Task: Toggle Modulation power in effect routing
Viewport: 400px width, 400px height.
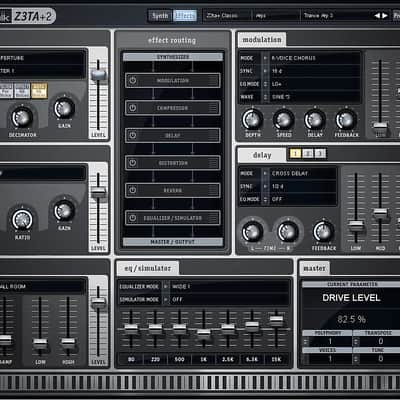Action: click(x=133, y=81)
